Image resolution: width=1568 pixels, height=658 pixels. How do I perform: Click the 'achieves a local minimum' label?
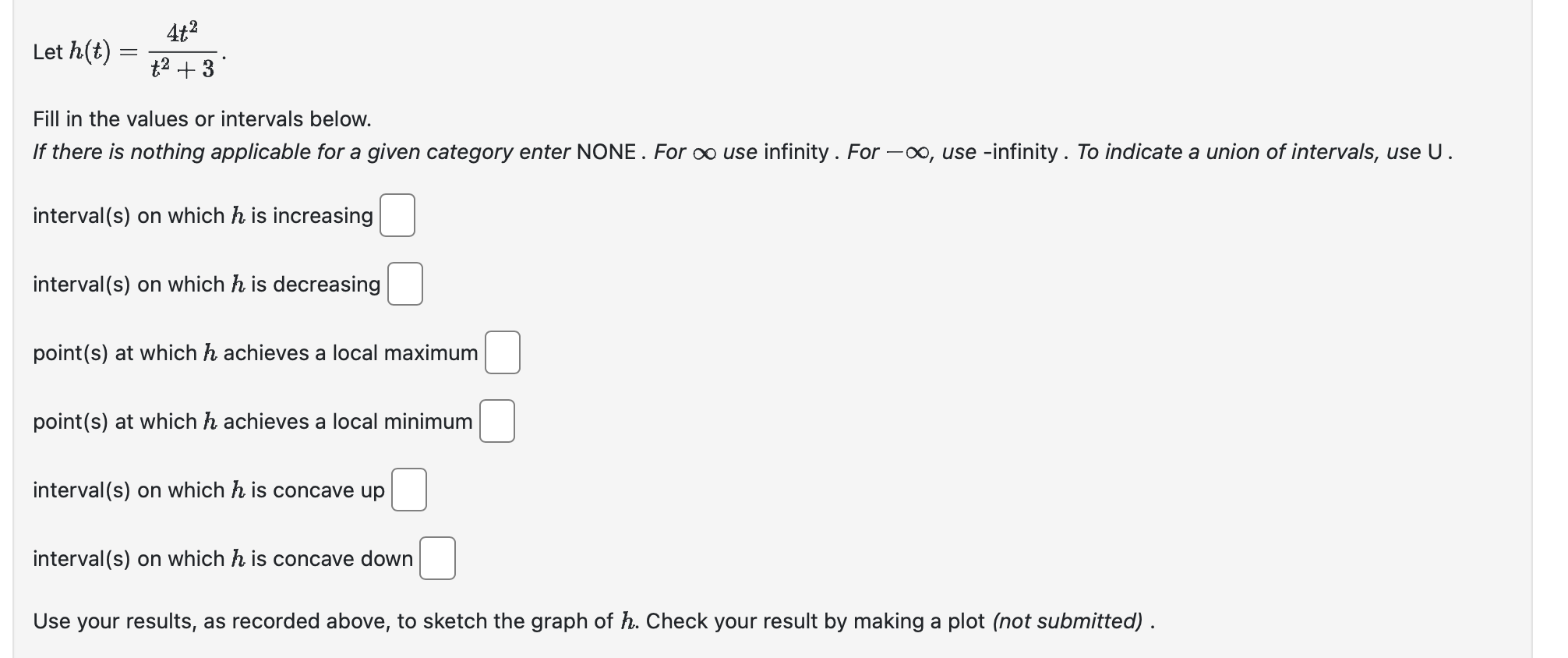(348, 422)
